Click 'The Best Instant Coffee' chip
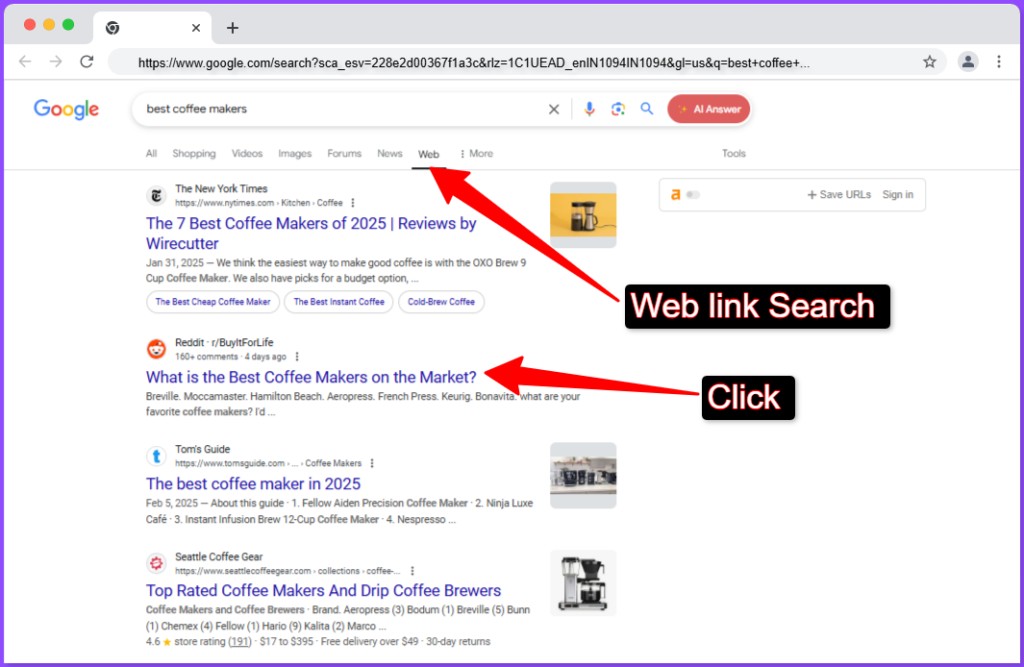This screenshot has height=667, width=1024. pos(339,302)
